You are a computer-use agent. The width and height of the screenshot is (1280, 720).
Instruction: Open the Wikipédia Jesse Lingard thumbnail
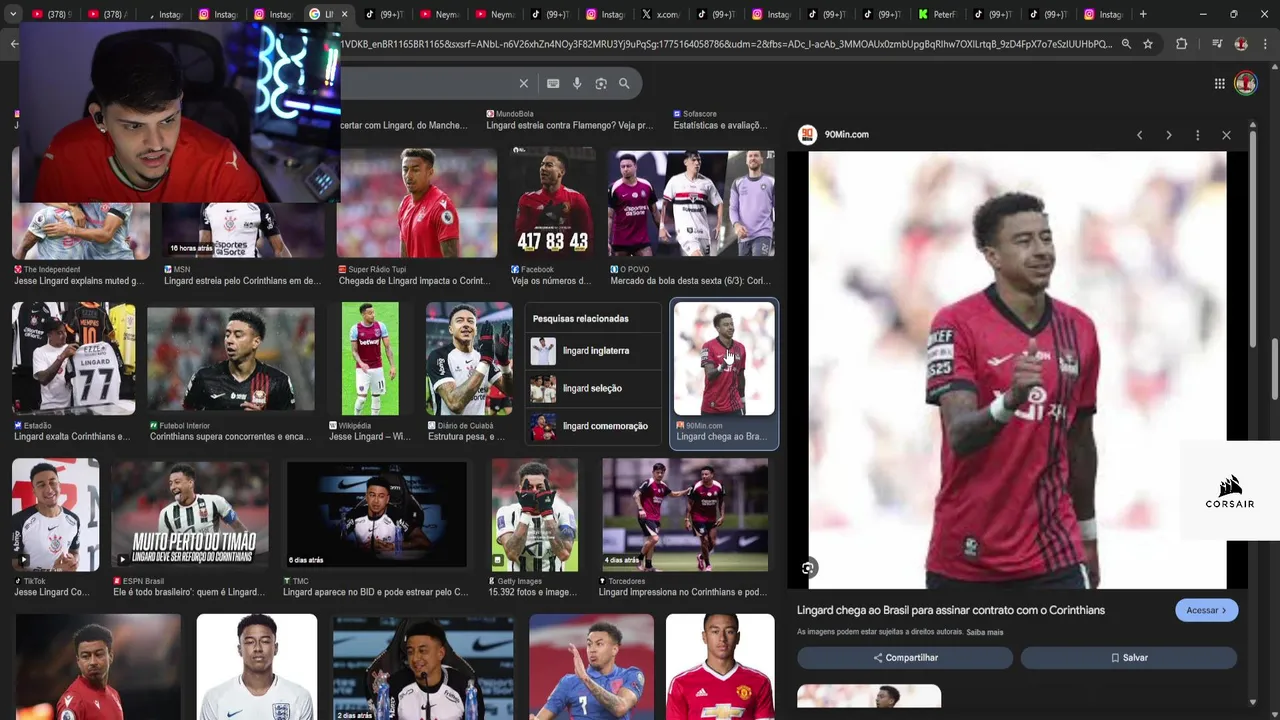coord(370,358)
